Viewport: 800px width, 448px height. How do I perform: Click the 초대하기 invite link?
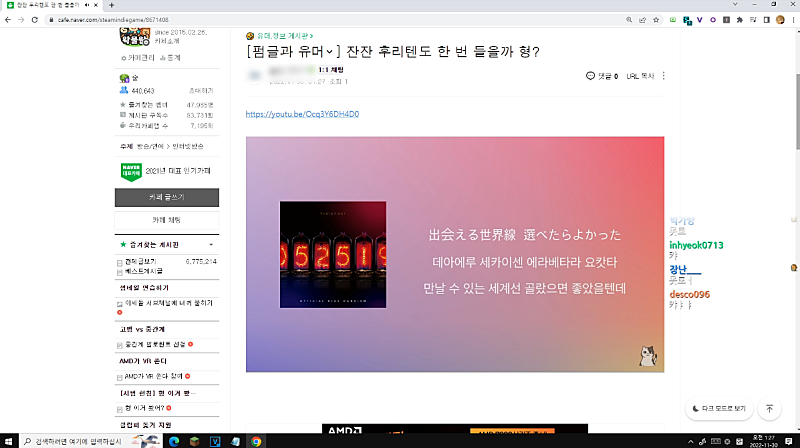coord(201,90)
